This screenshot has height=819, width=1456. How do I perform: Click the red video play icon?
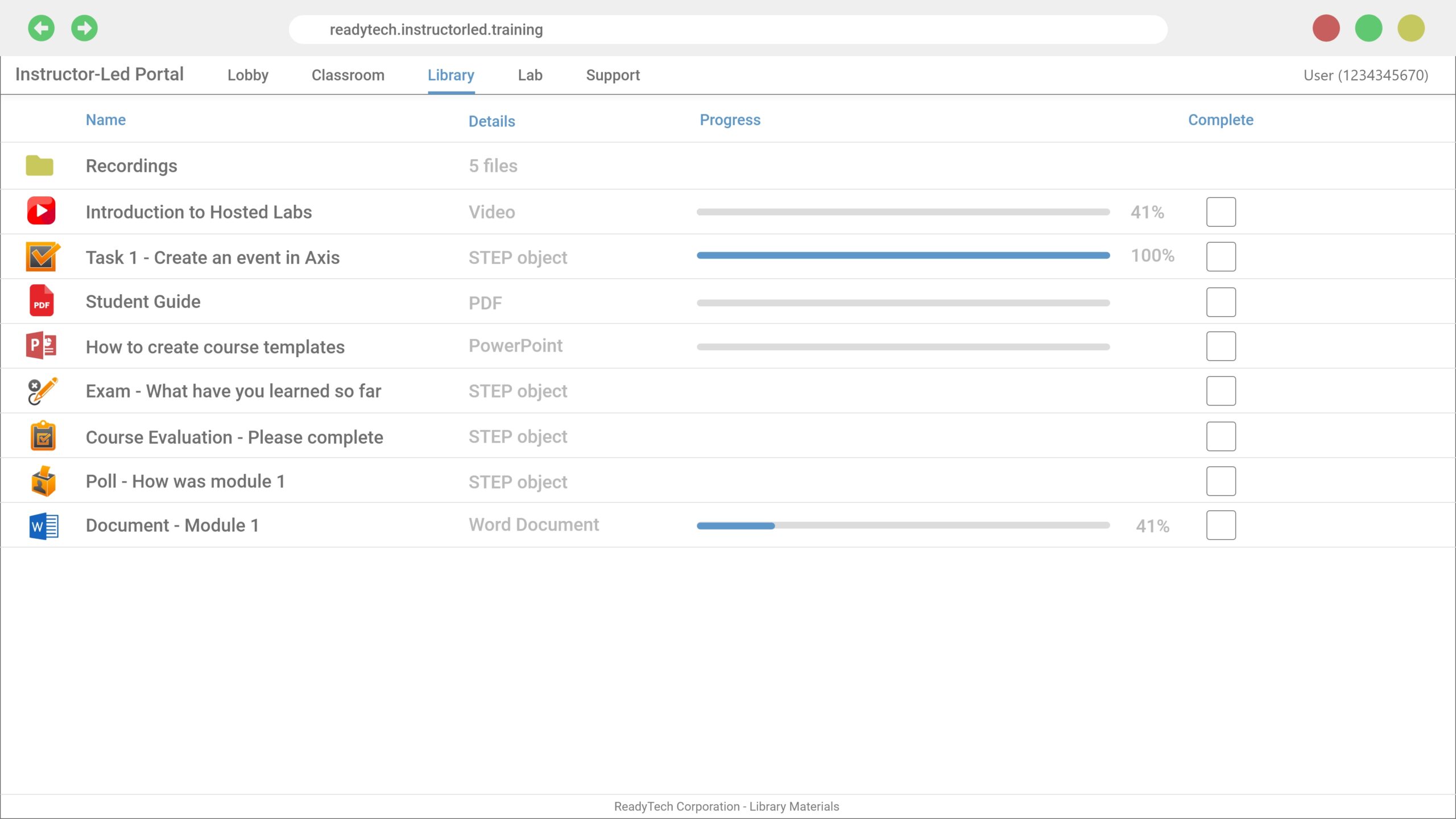click(x=41, y=211)
